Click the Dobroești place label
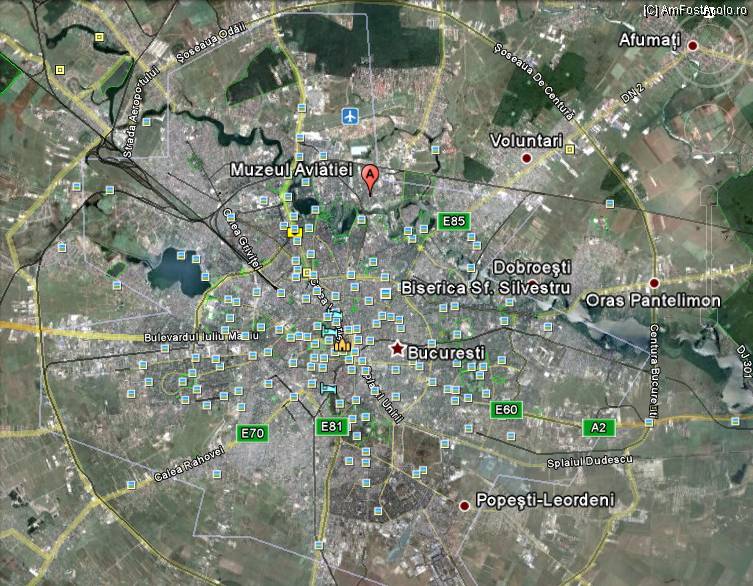The width and height of the screenshot is (753, 586). click(x=531, y=268)
